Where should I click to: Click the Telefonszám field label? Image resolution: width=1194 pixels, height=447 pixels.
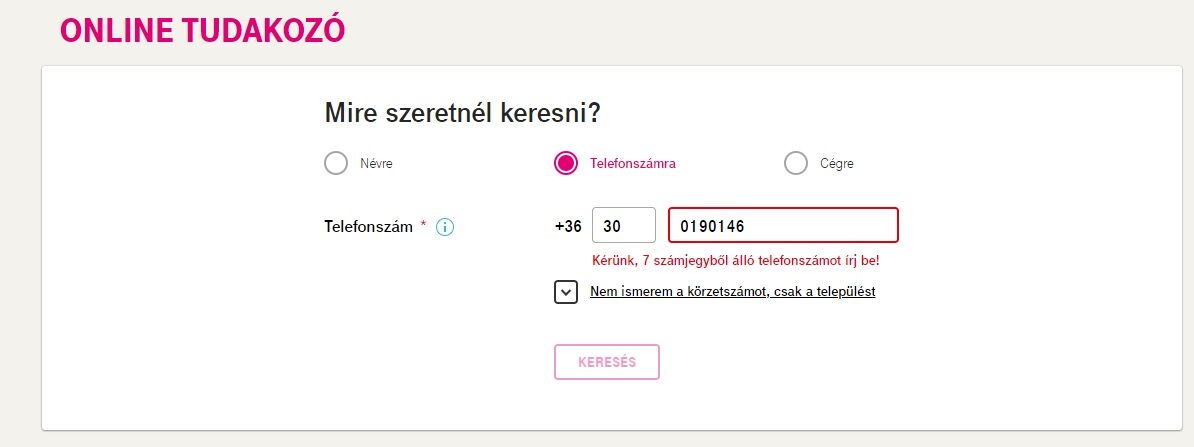coord(369,226)
